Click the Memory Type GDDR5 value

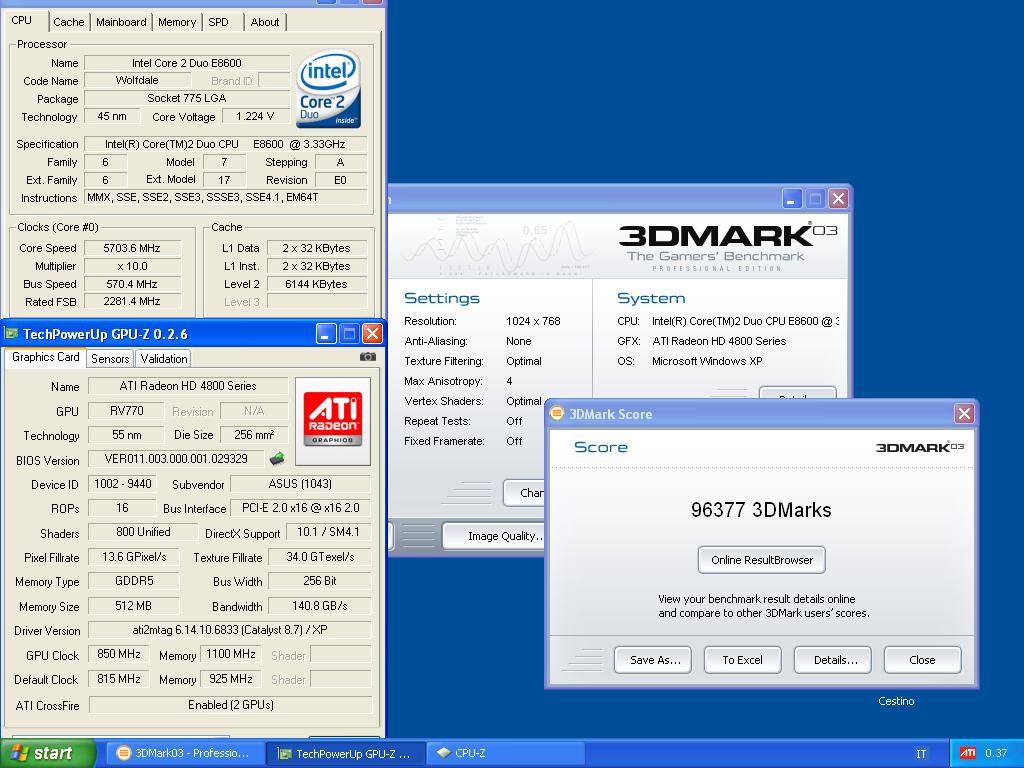pyautogui.click(x=134, y=581)
